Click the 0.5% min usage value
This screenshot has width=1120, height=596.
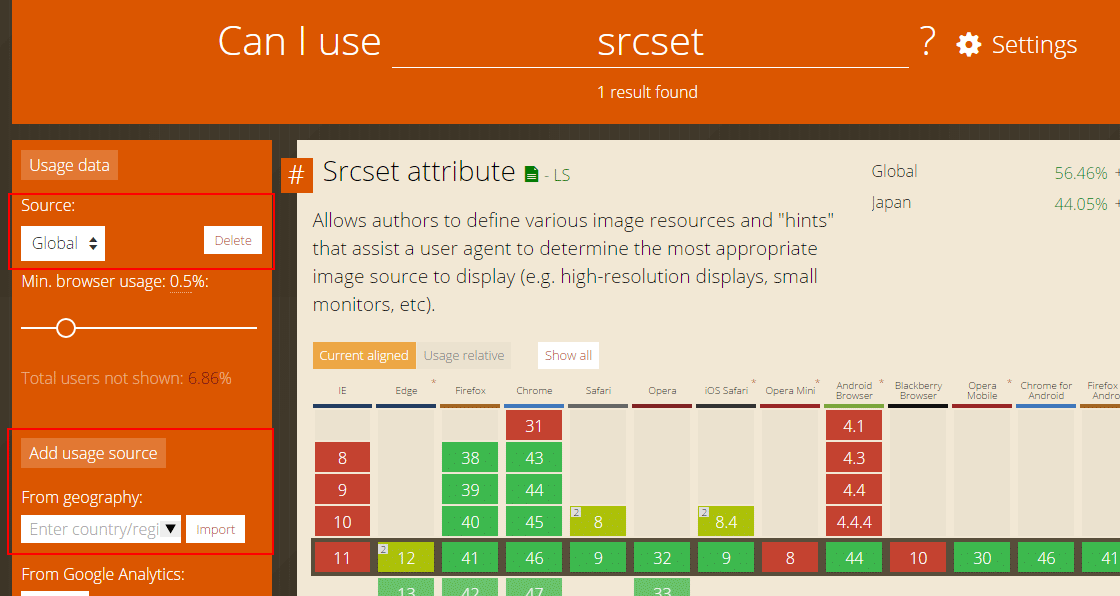pyautogui.click(x=181, y=282)
